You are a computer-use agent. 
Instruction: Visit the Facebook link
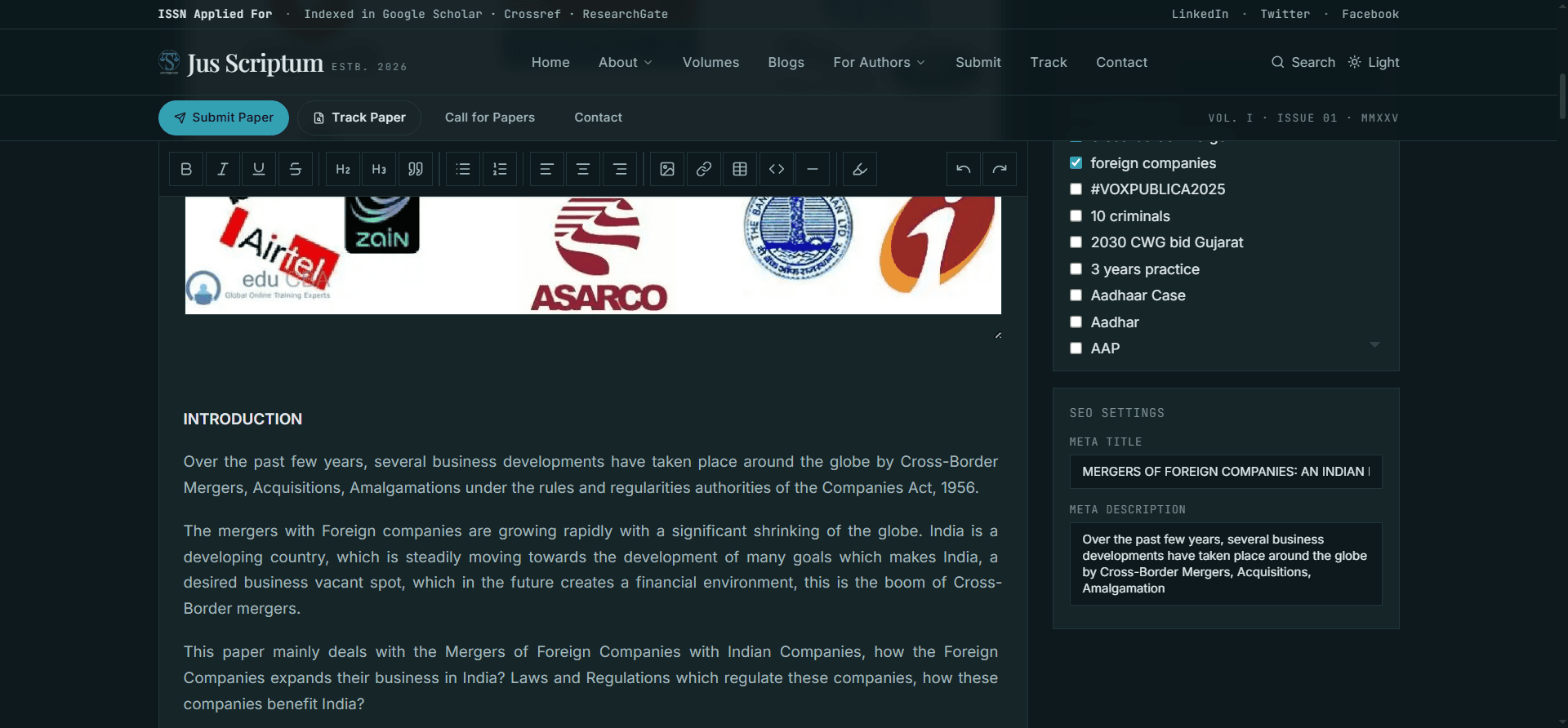[1370, 14]
